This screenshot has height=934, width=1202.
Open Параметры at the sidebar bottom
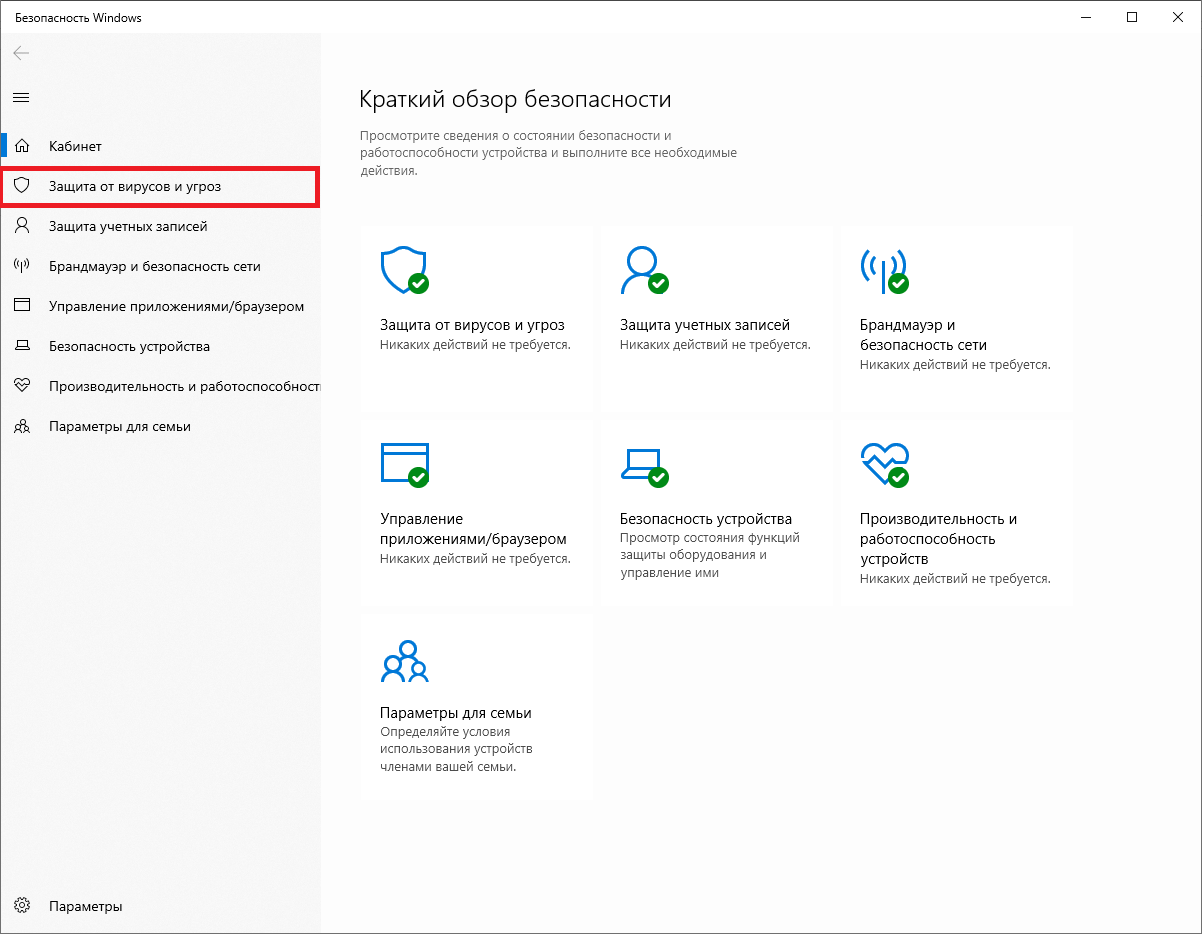[160, 906]
